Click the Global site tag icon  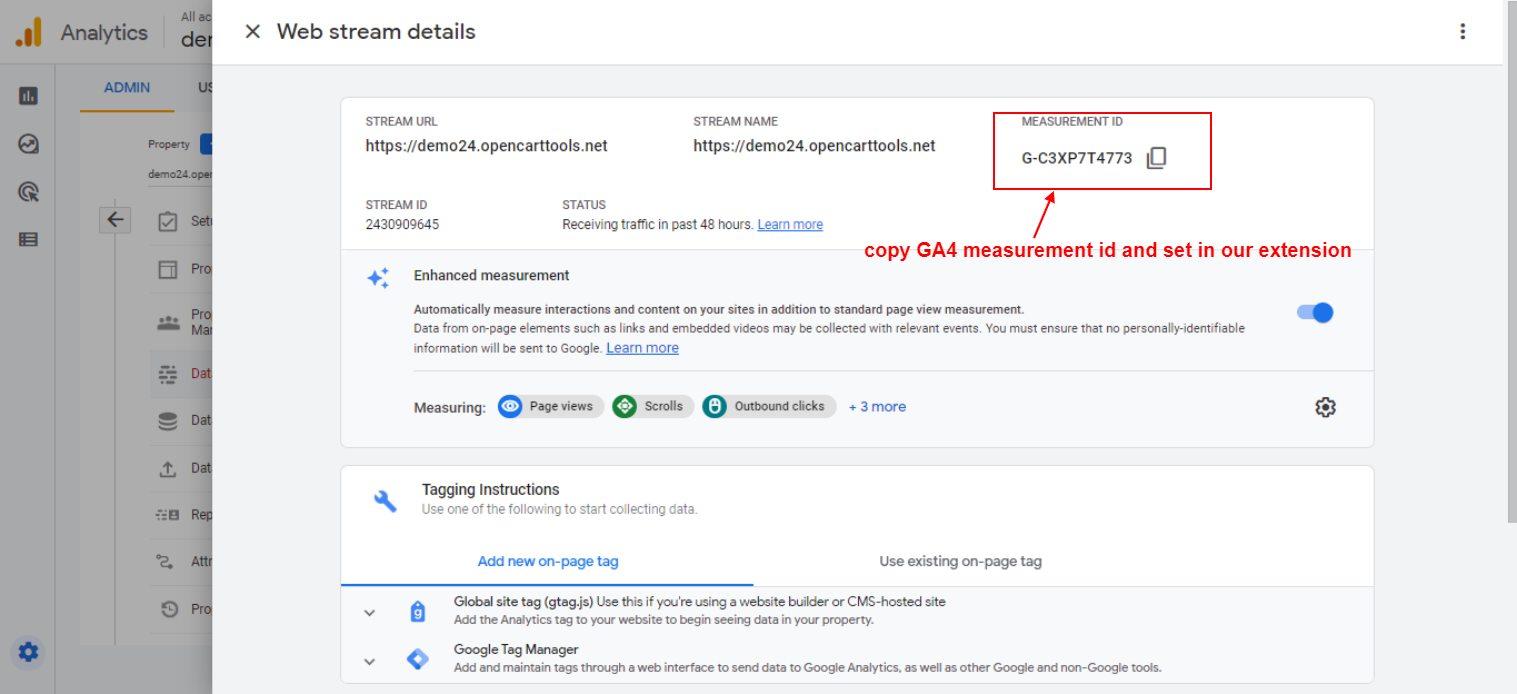tap(418, 611)
